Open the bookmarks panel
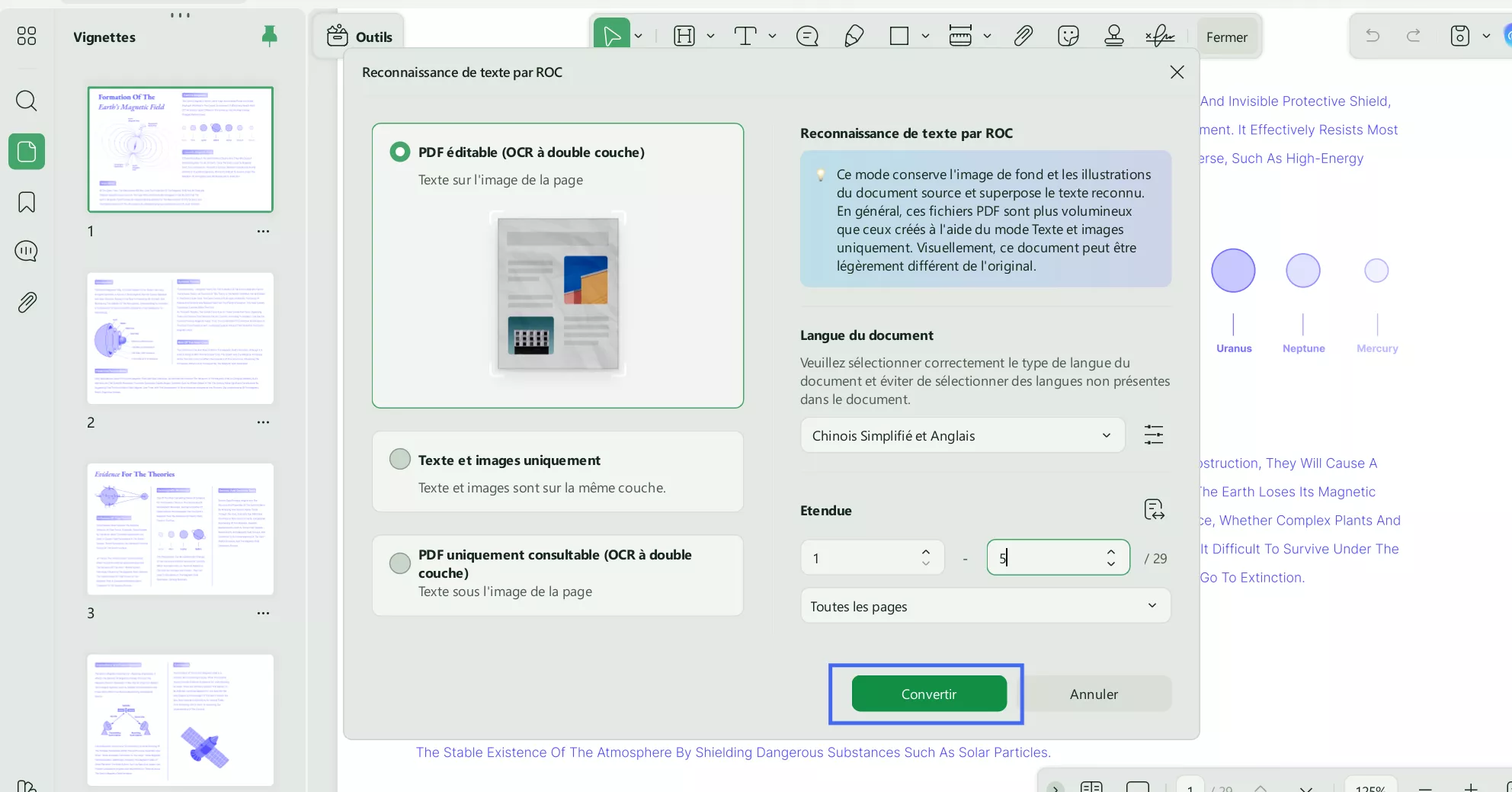The width and height of the screenshot is (1512, 792). [27, 202]
